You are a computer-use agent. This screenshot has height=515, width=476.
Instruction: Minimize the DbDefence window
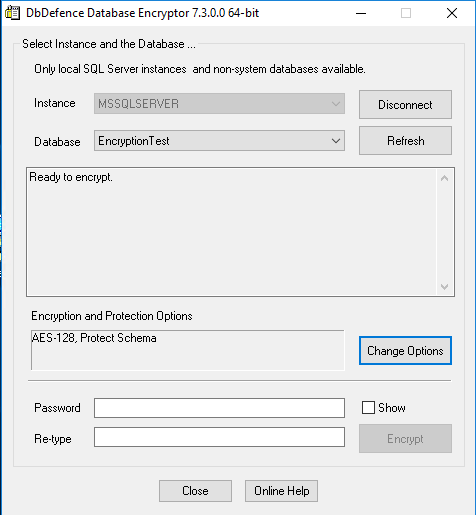(x=361, y=13)
